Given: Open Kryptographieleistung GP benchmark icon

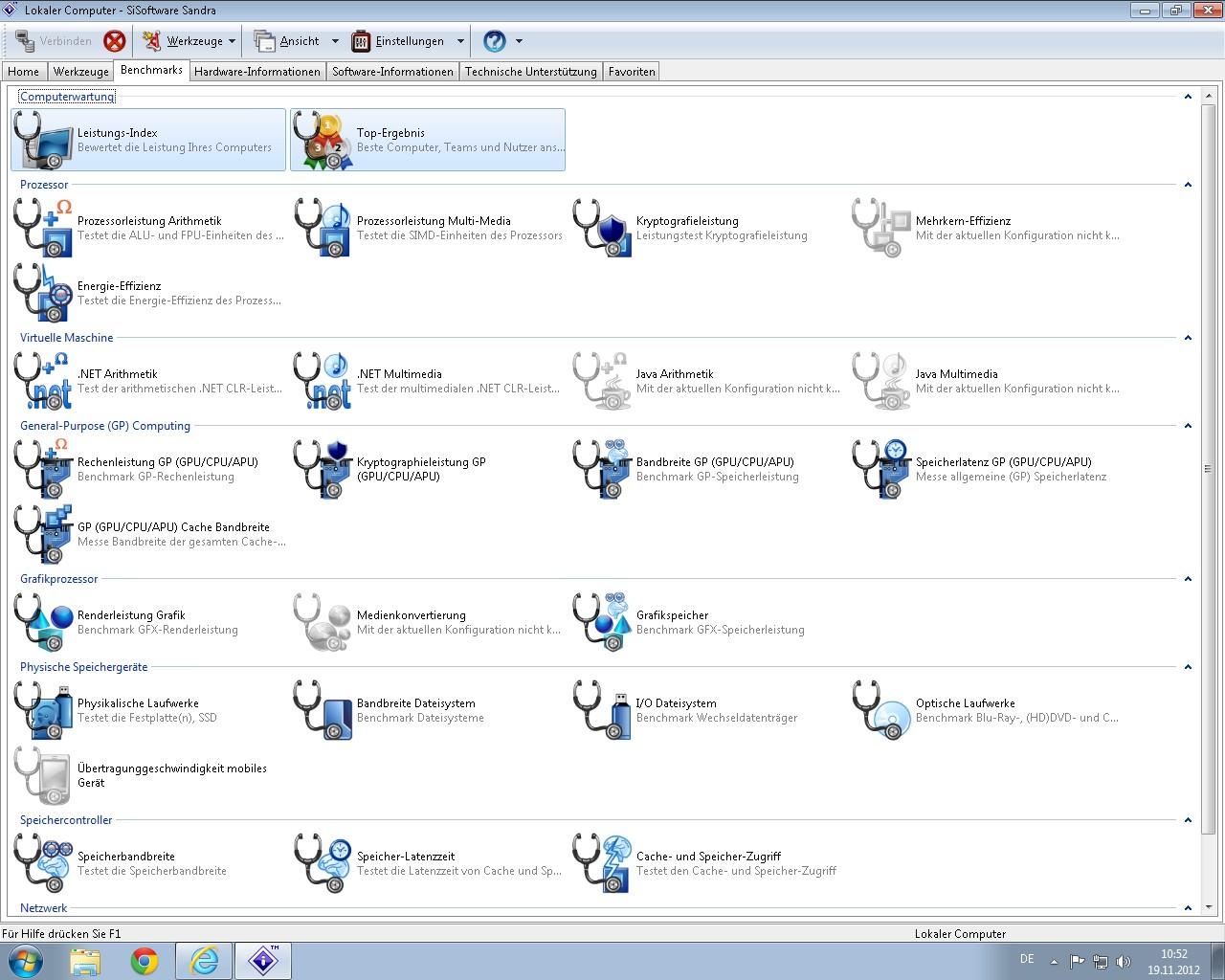Looking at the screenshot, I should click(x=323, y=469).
